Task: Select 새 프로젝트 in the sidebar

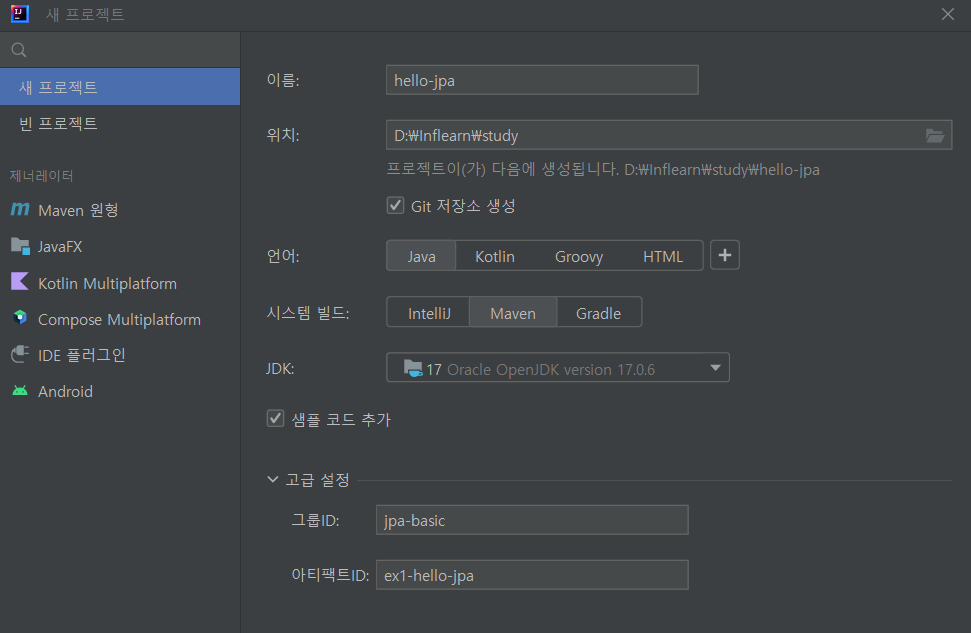Action: tap(120, 87)
